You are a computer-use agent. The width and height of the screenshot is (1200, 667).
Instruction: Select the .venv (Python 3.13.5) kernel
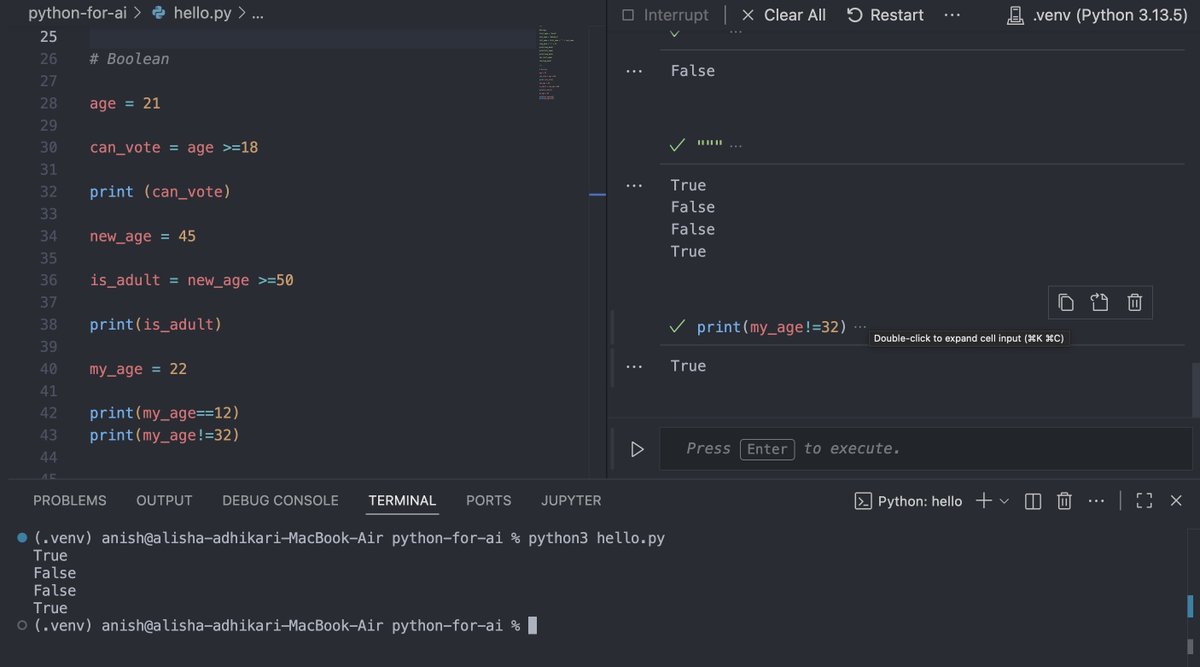[1098, 15]
